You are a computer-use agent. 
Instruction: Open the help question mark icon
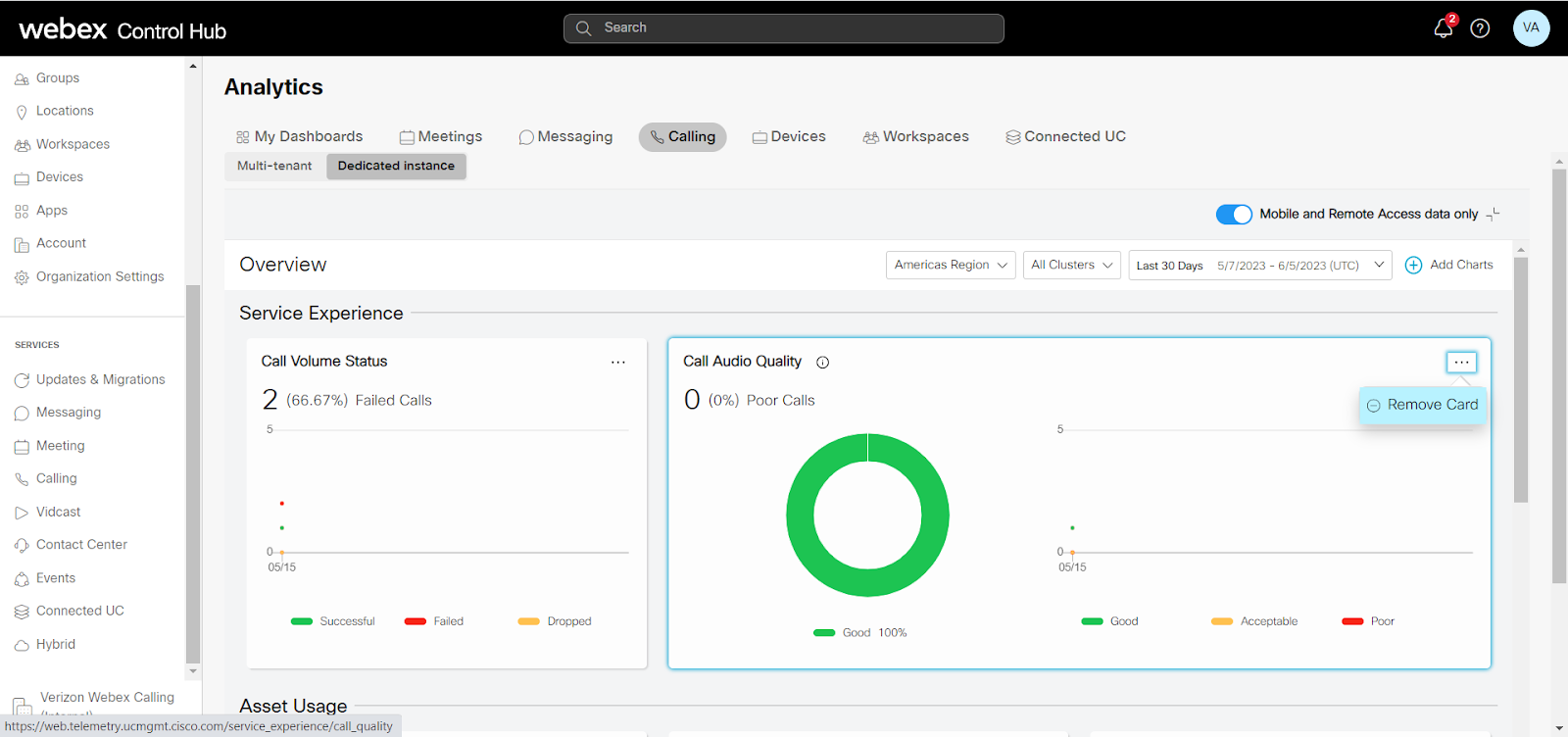tap(1480, 28)
